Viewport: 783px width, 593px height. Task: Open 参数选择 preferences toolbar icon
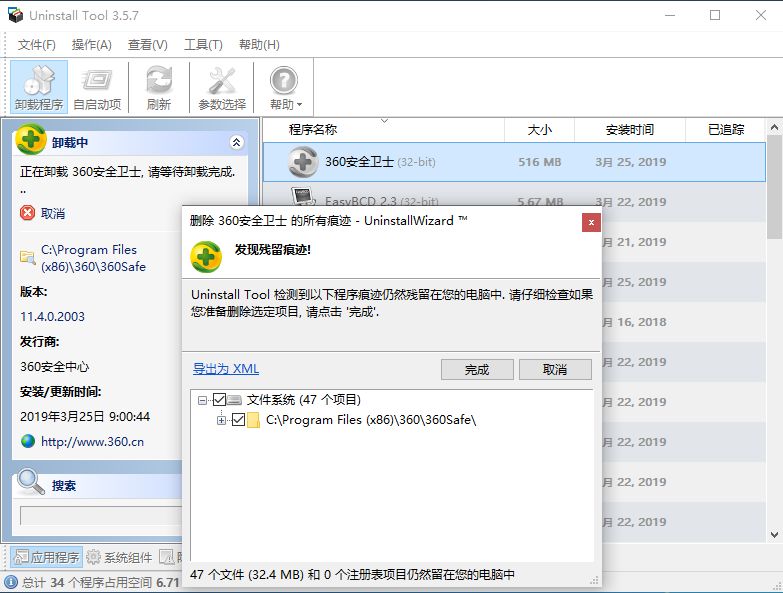(222, 87)
